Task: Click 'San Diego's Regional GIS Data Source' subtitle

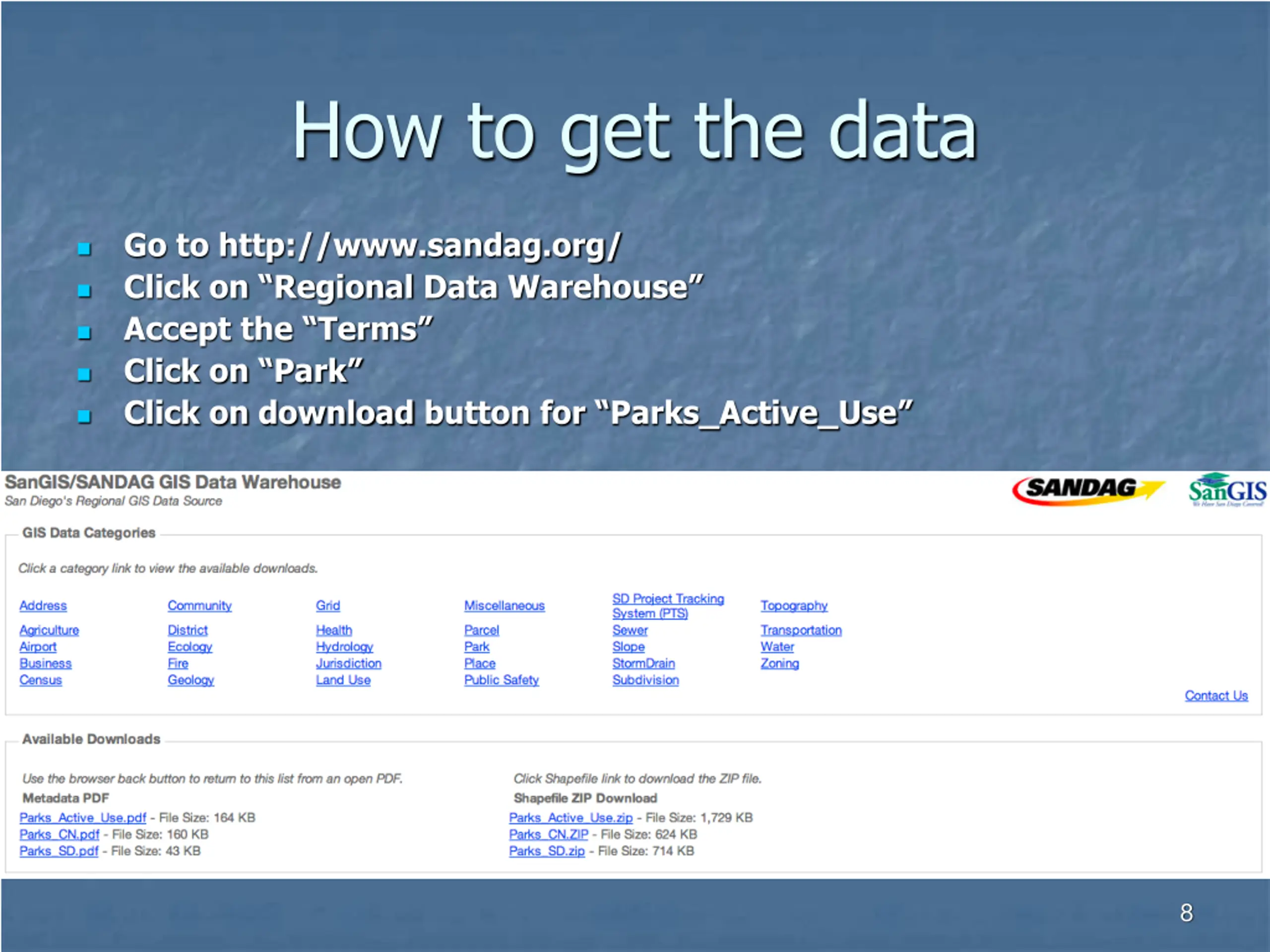Action: point(113,501)
